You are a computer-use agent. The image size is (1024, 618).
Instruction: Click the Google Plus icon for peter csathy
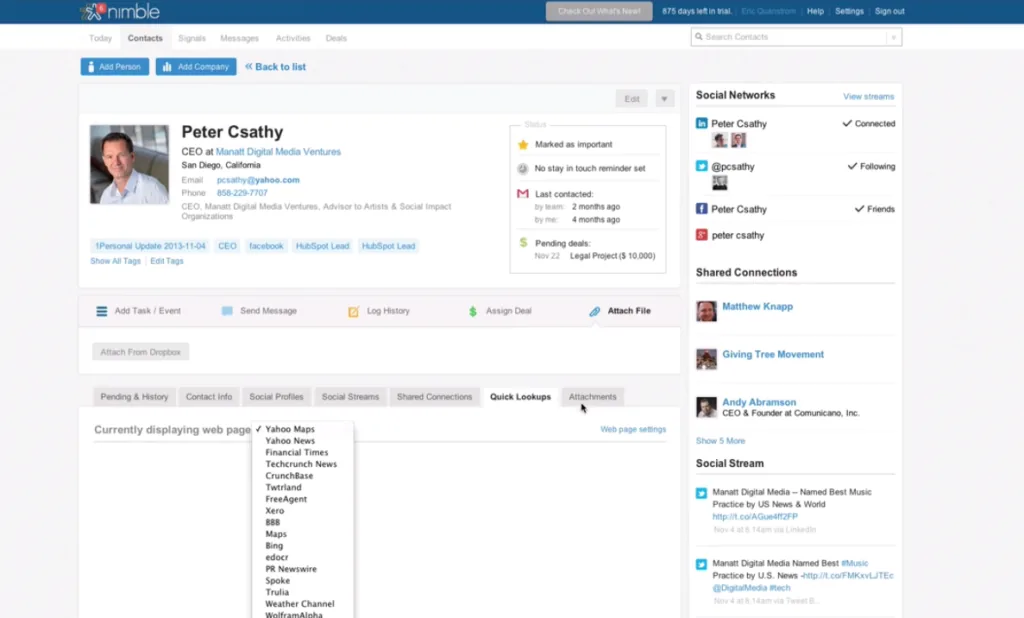click(701, 235)
